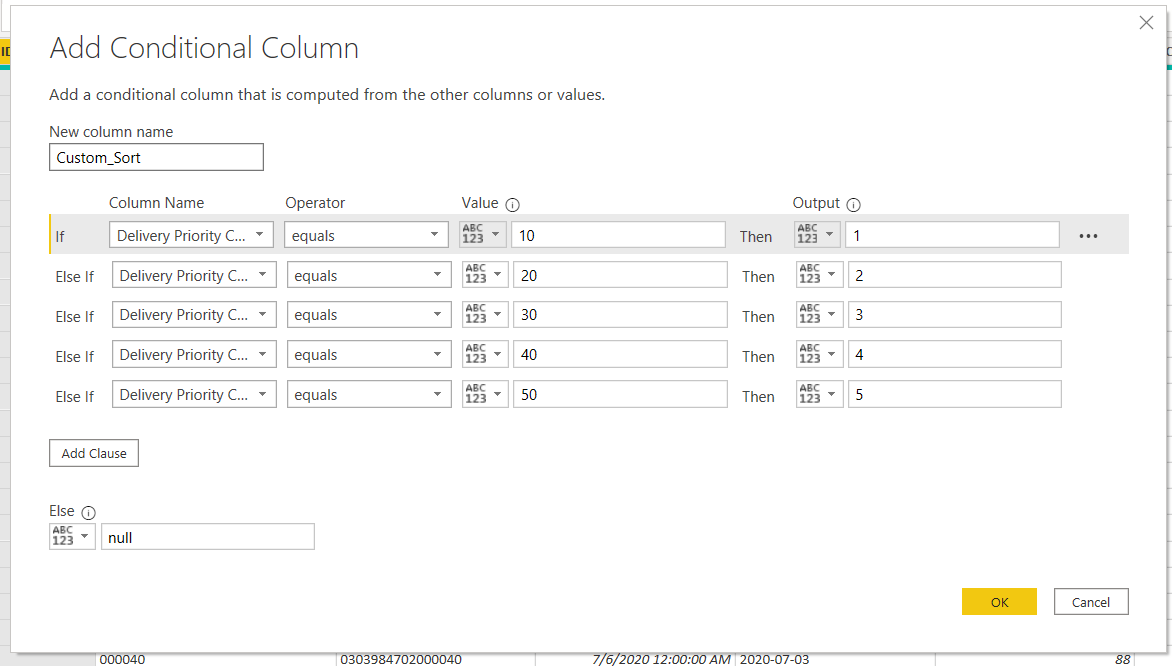Open the output type selector for output 5
This screenshot has height=666, width=1172.
pyautogui.click(x=820, y=394)
